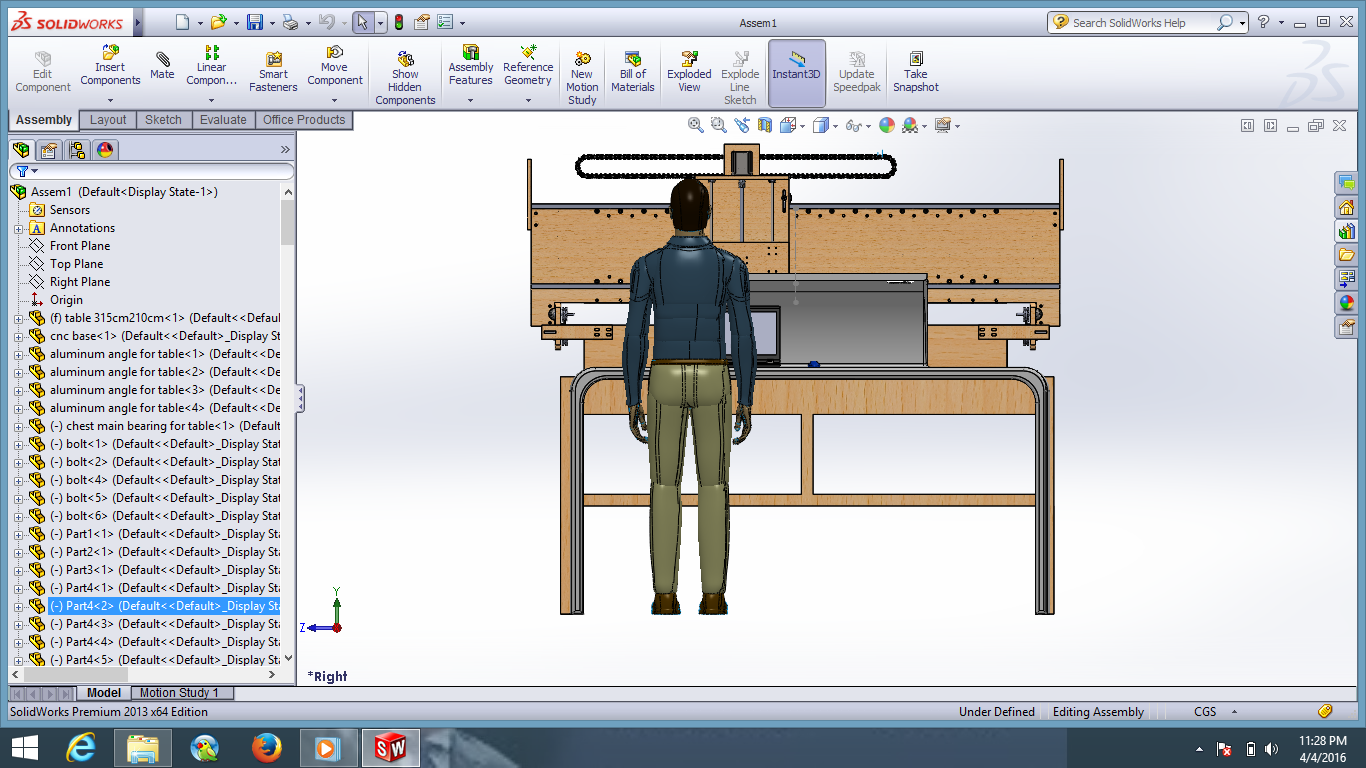Click the Insert Components tool icon
Image resolution: width=1366 pixels, height=768 pixels.
[x=111, y=51]
